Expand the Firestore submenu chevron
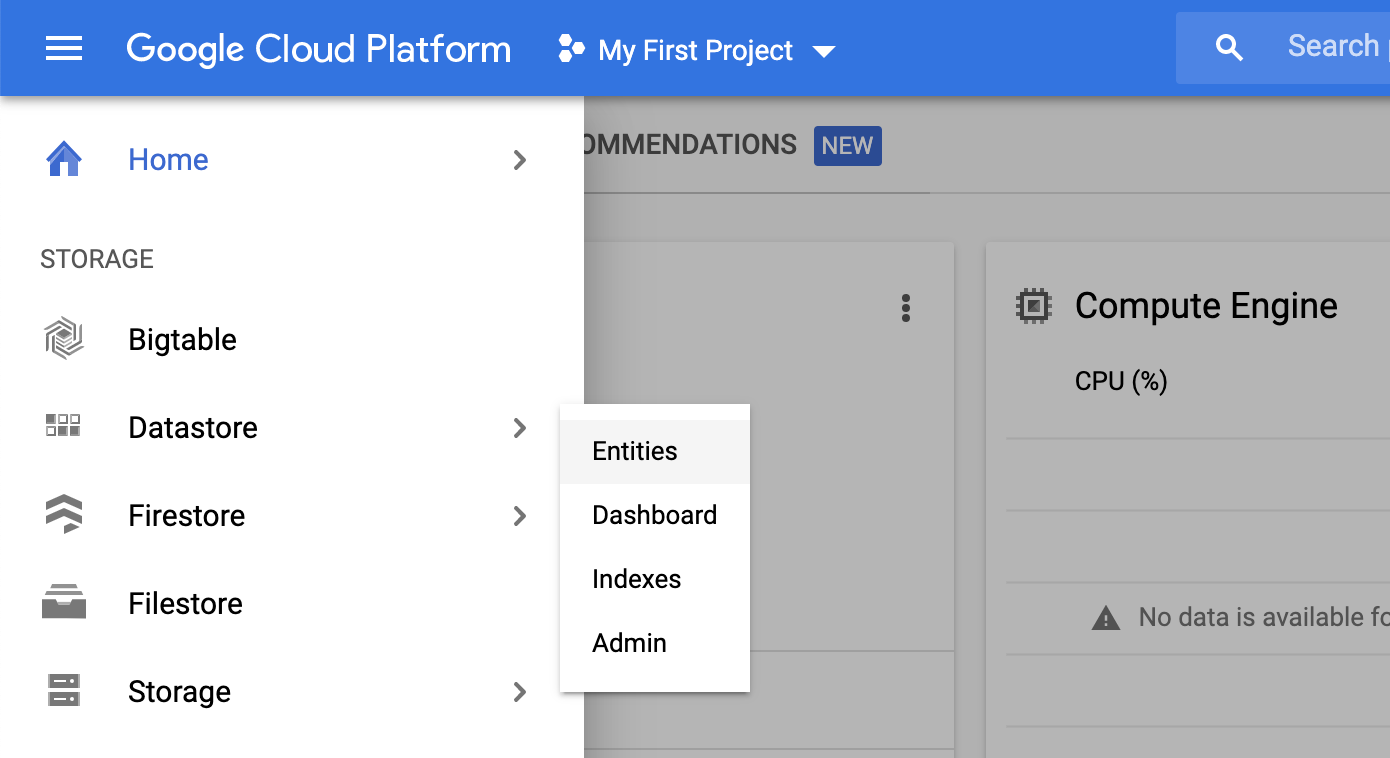Viewport: 1390px width, 758px height. click(519, 516)
